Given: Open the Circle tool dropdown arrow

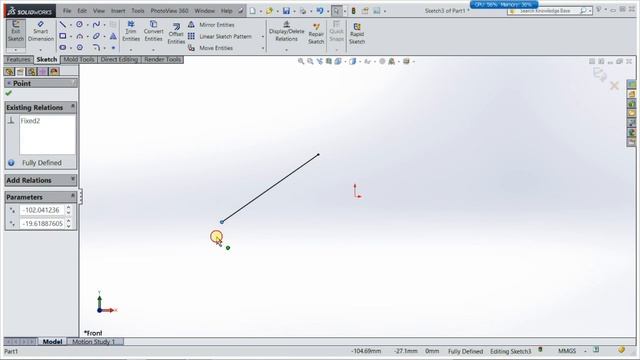Looking at the screenshot, I should point(87,25).
